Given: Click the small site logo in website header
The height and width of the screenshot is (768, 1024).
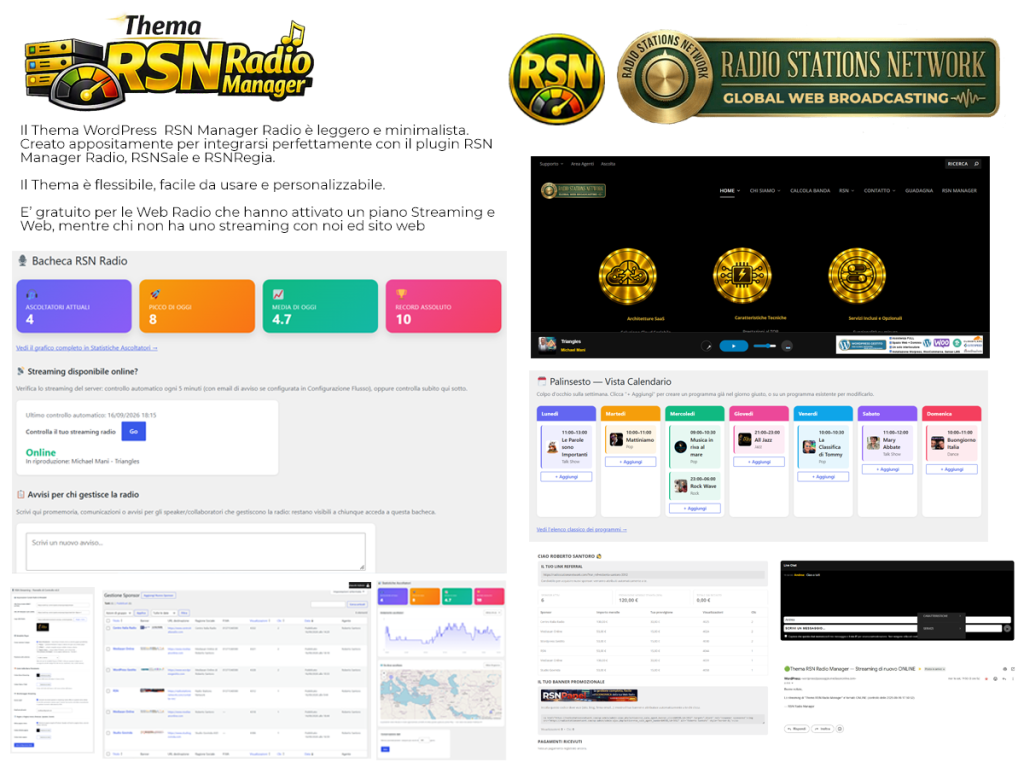Looking at the screenshot, I should [573, 191].
